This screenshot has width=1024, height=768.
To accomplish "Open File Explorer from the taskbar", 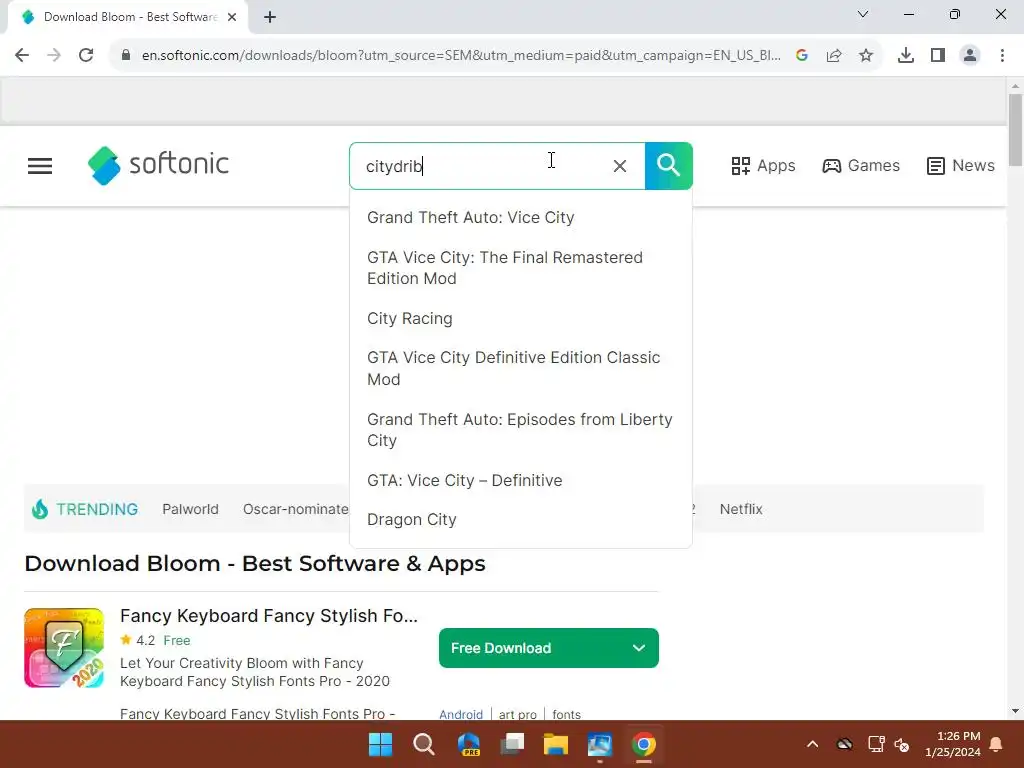I will pyautogui.click(x=556, y=744).
